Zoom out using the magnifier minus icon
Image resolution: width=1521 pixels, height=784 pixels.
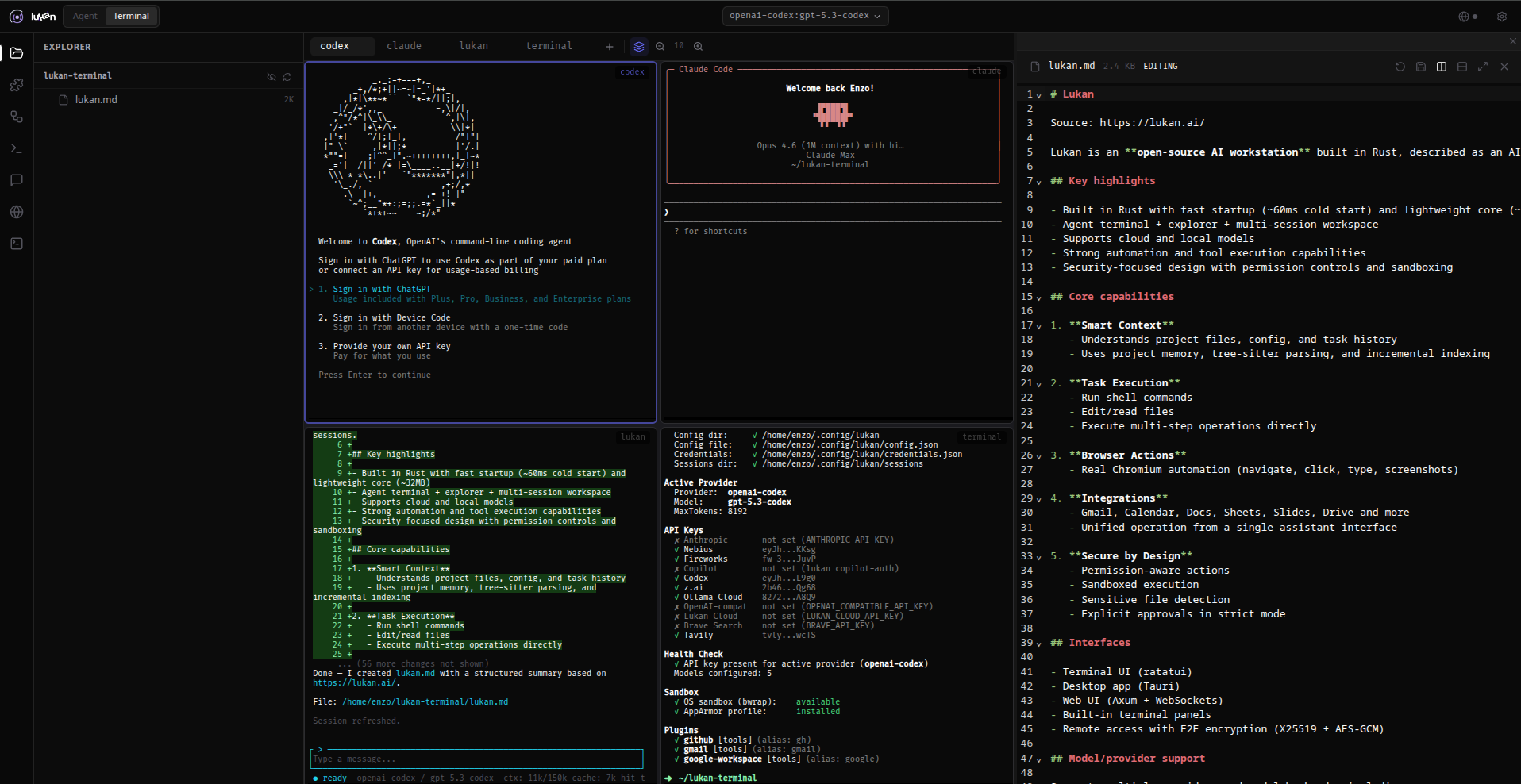[660, 46]
